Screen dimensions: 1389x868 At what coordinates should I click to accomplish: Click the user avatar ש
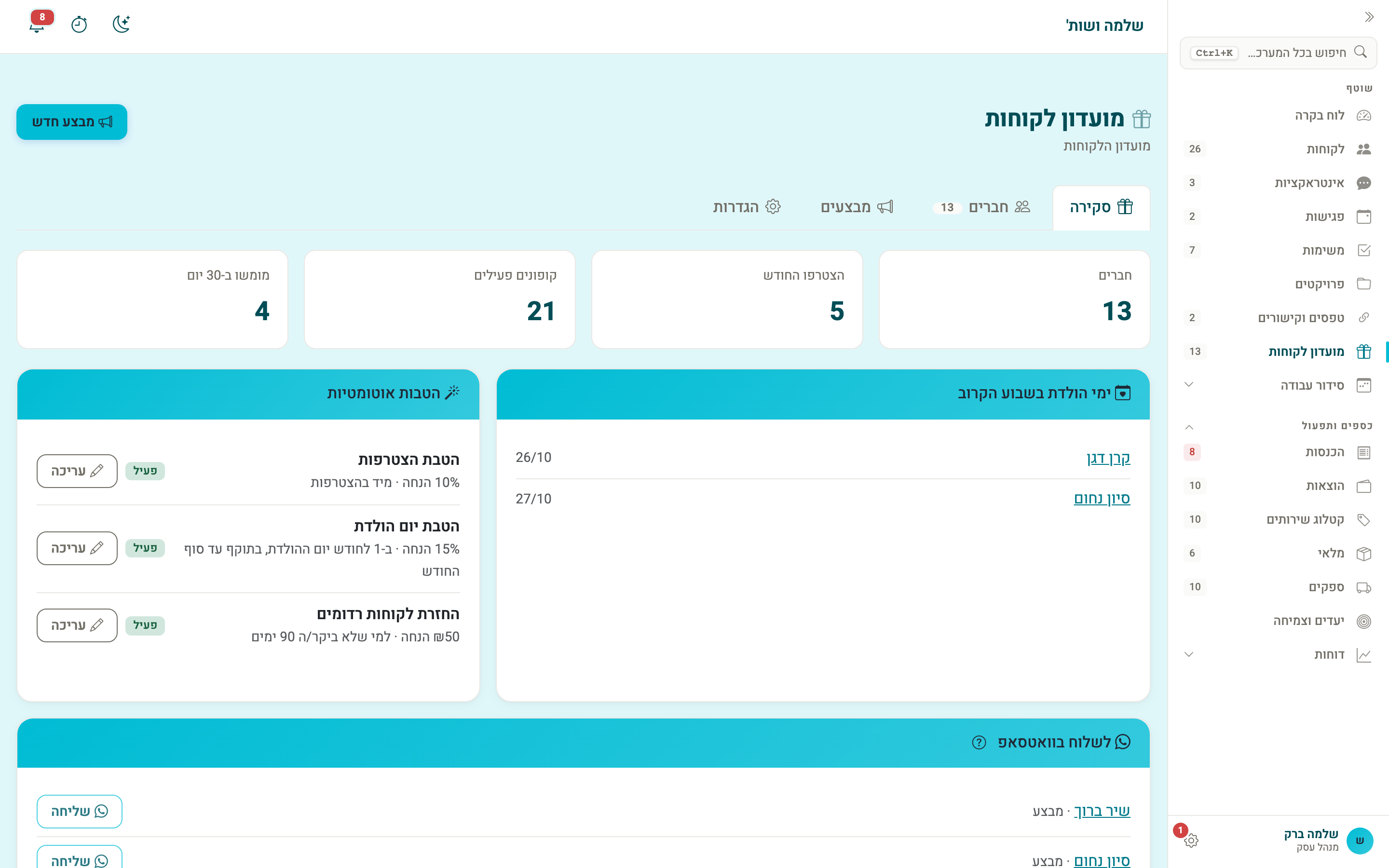click(1360, 841)
